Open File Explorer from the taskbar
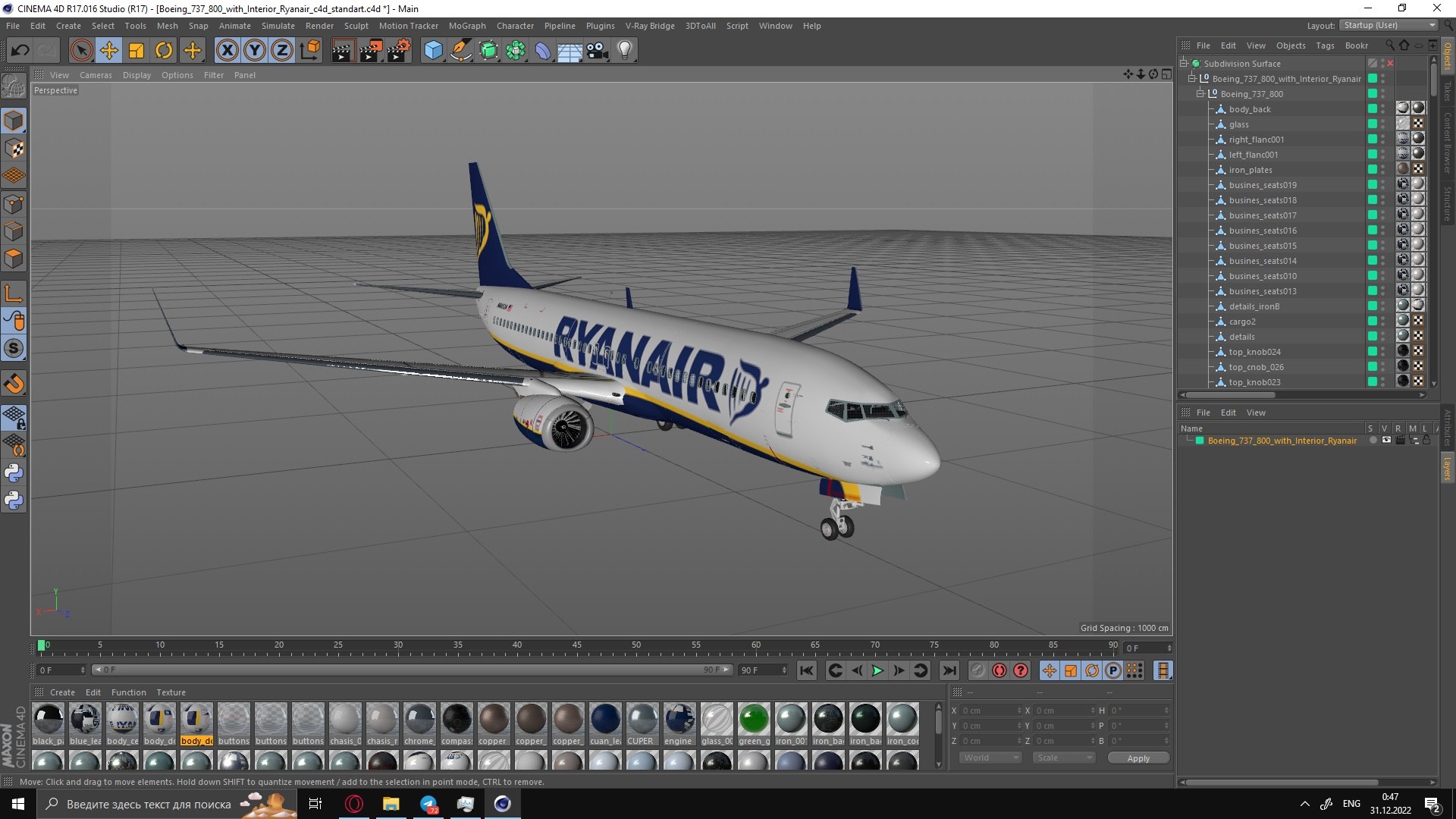Screen dimensions: 1456x819 coord(391,804)
